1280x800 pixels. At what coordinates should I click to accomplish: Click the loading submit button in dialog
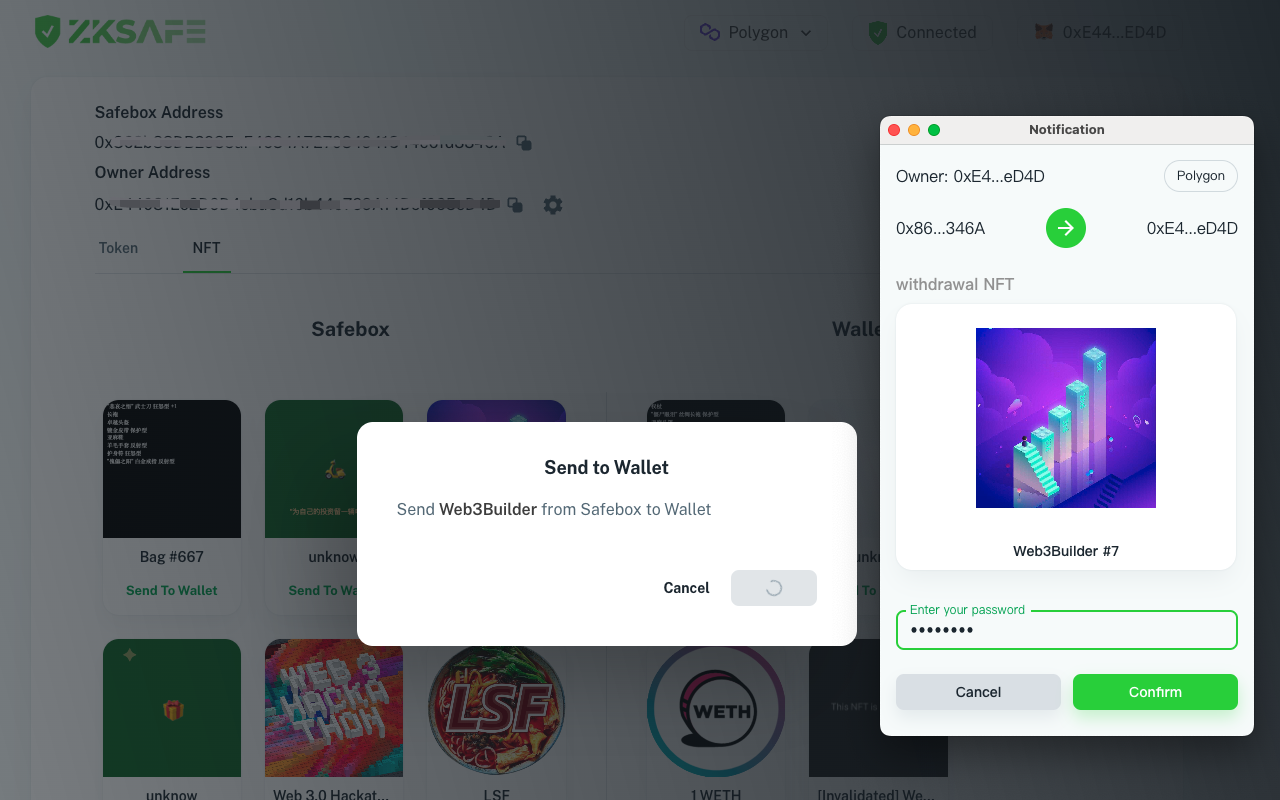point(774,588)
